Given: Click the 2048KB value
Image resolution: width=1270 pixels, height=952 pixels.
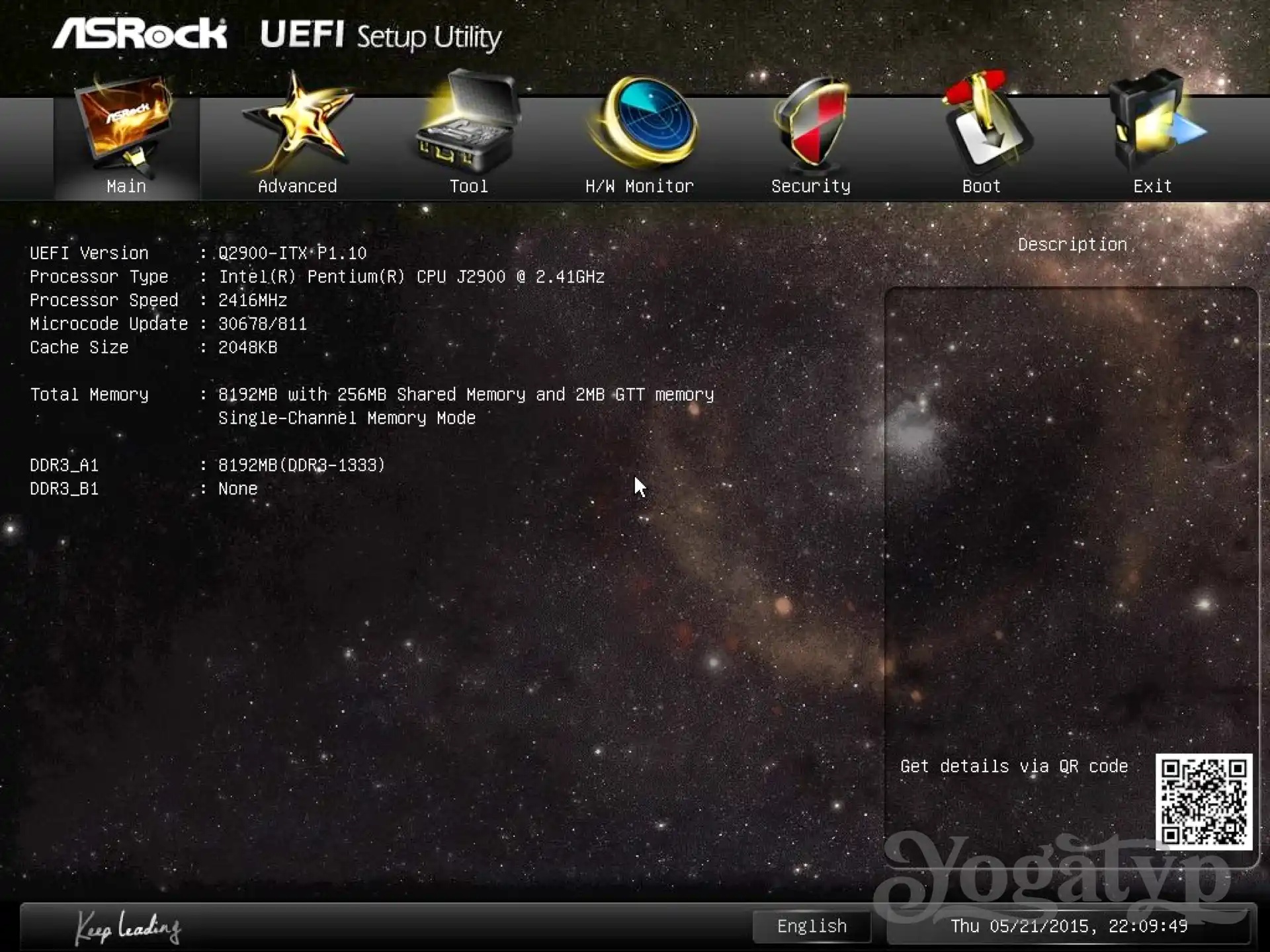Looking at the screenshot, I should click(248, 347).
